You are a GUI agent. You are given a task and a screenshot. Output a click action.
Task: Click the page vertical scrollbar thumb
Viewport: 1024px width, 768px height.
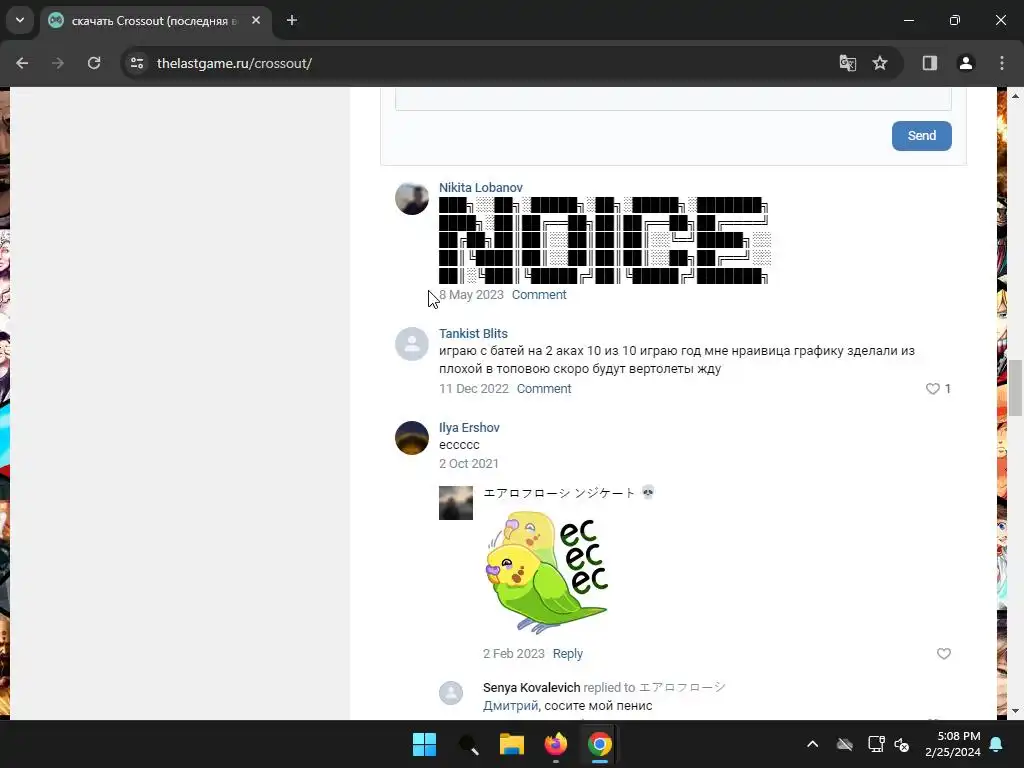pos(1015,387)
